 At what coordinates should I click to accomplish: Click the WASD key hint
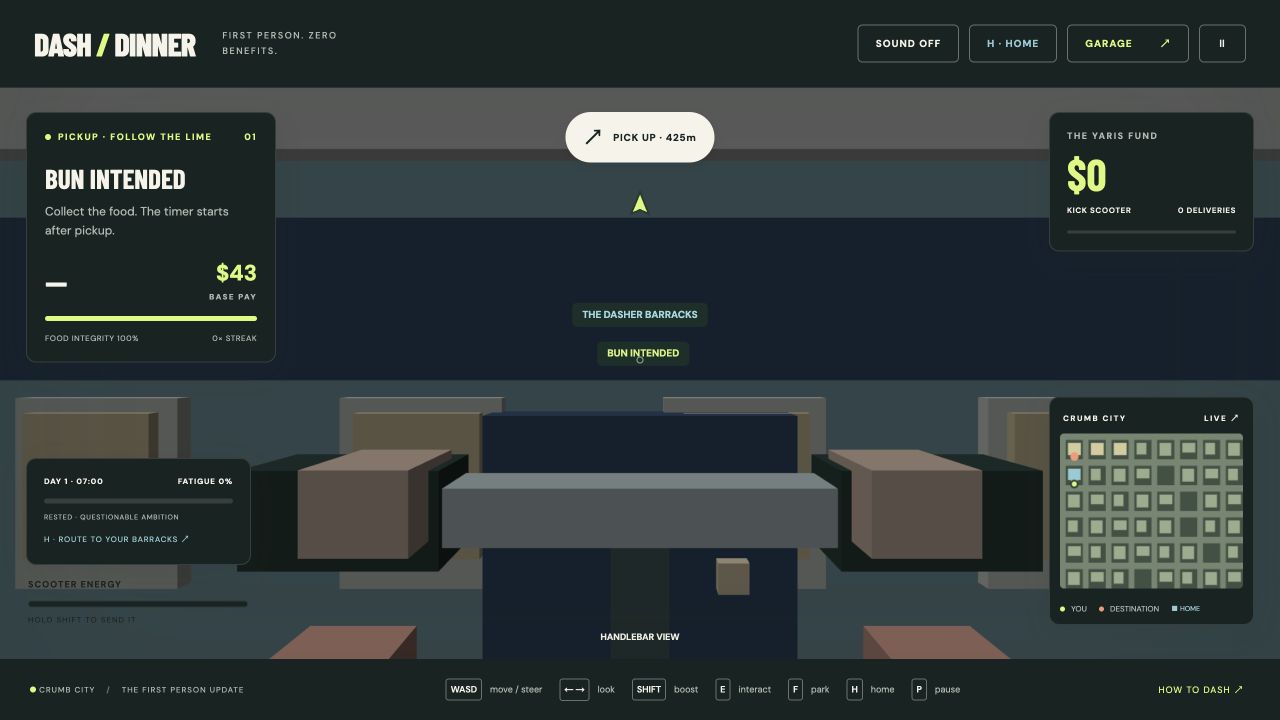463,689
